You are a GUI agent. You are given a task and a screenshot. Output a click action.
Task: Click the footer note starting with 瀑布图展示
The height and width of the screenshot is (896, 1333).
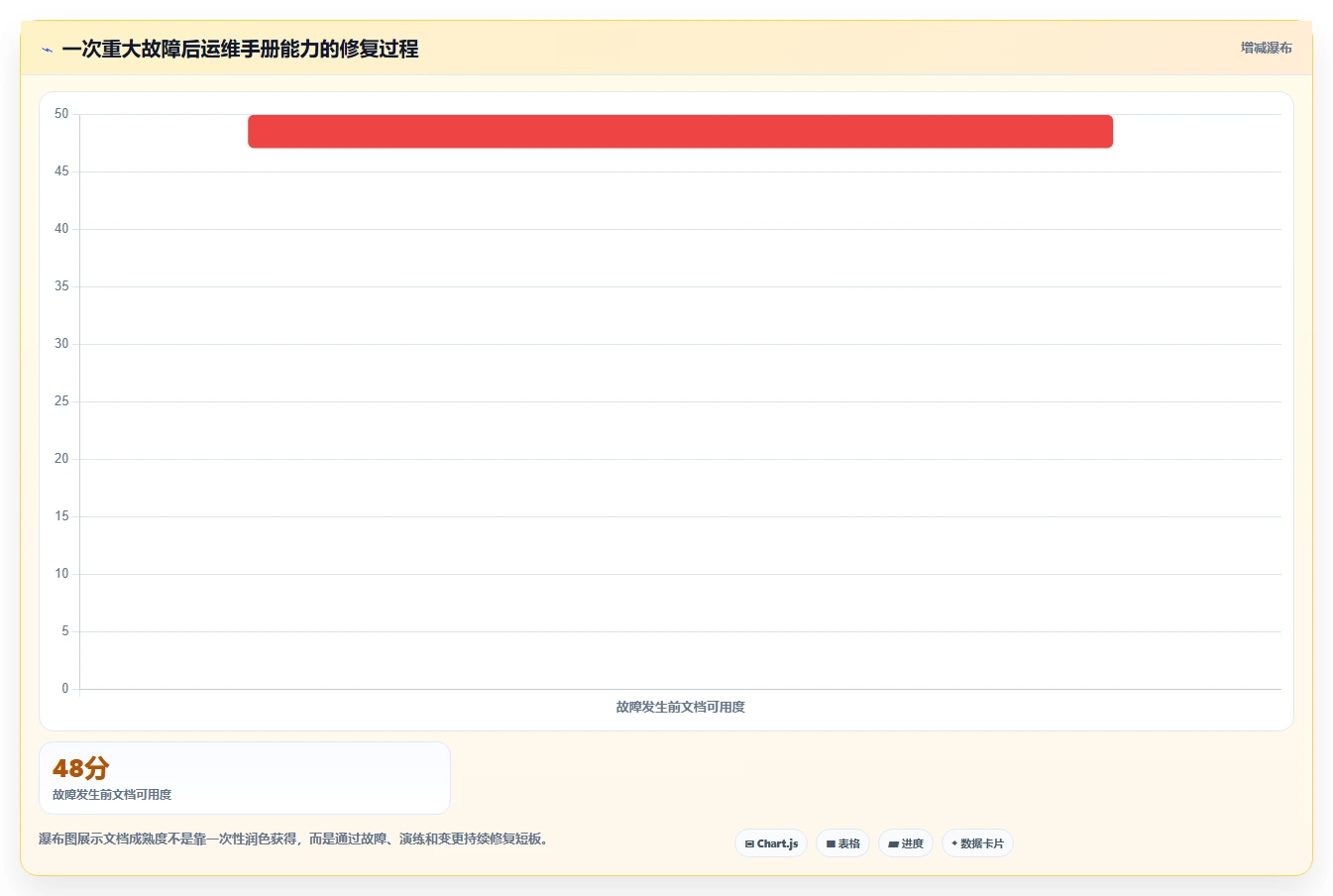pos(293,839)
